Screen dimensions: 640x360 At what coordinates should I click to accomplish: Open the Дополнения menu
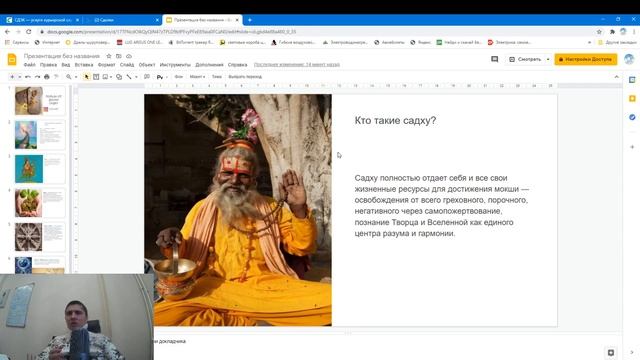coord(209,65)
